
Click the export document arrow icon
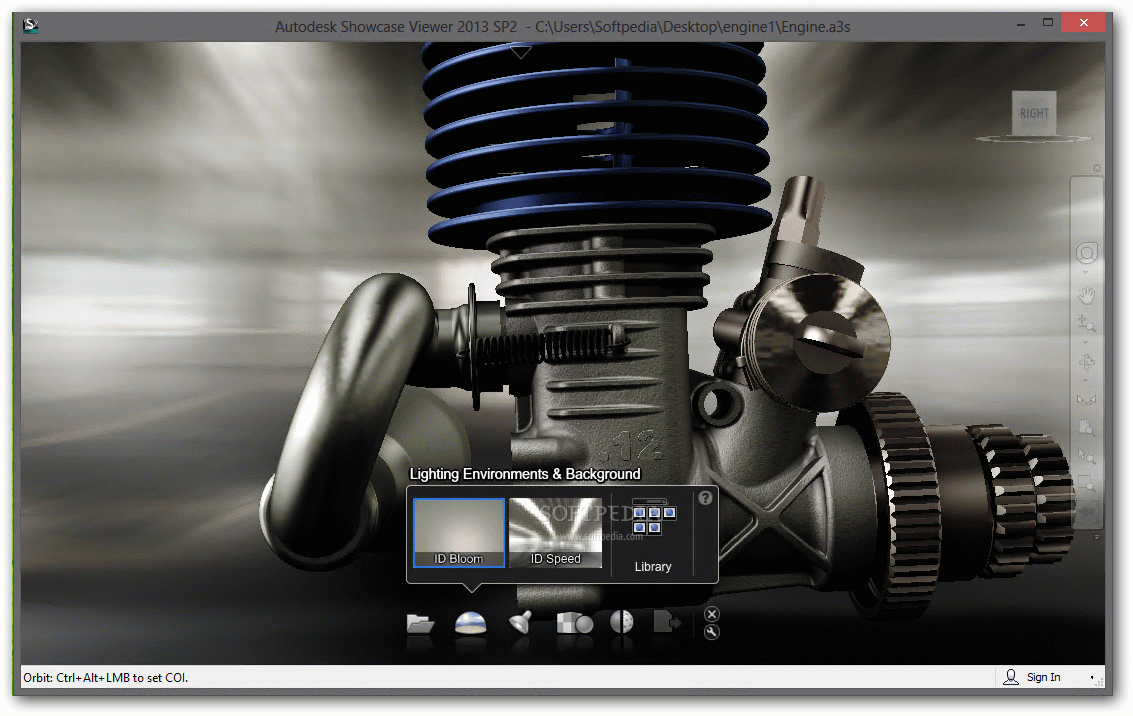(x=666, y=621)
